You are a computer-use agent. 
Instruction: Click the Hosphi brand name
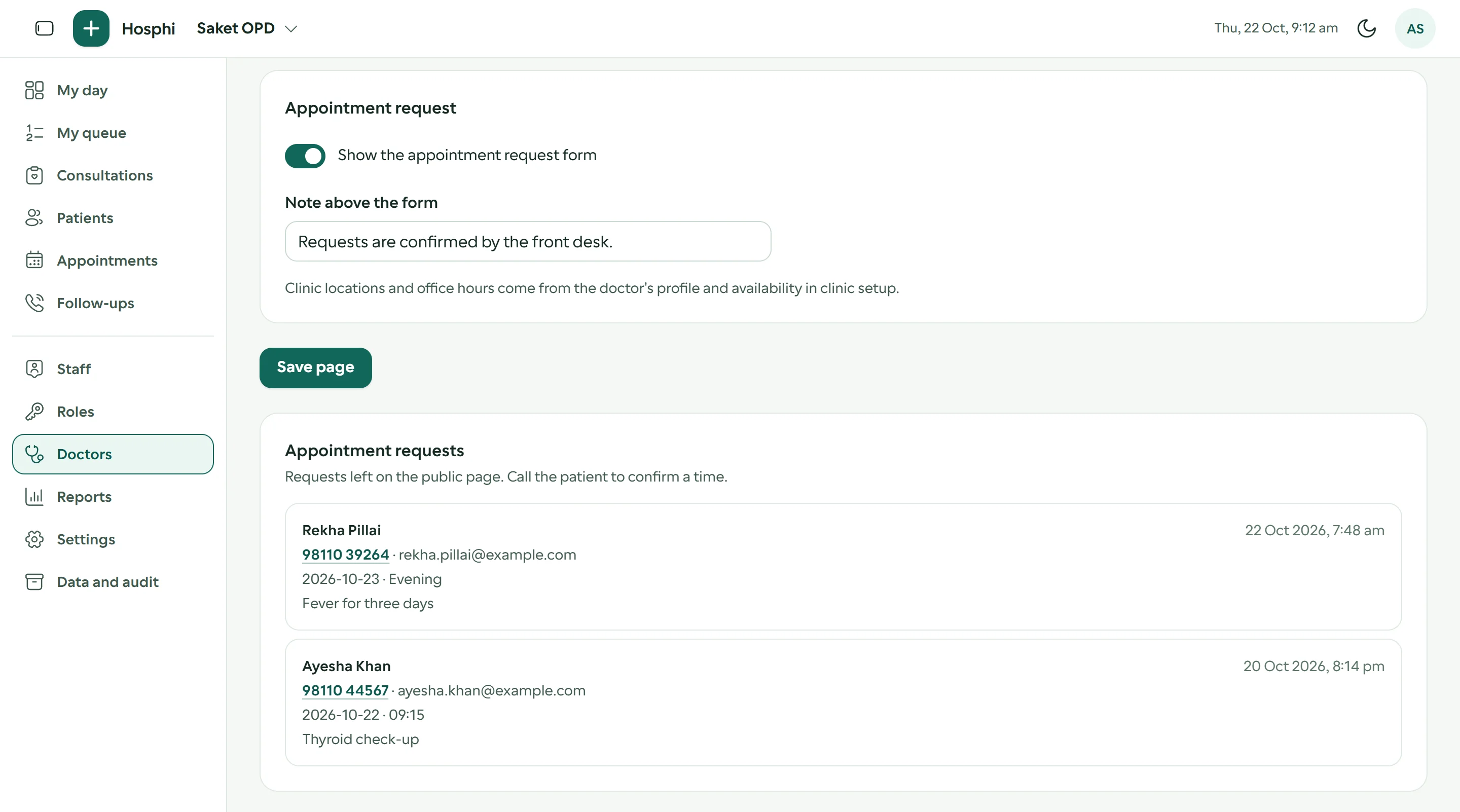tap(149, 28)
